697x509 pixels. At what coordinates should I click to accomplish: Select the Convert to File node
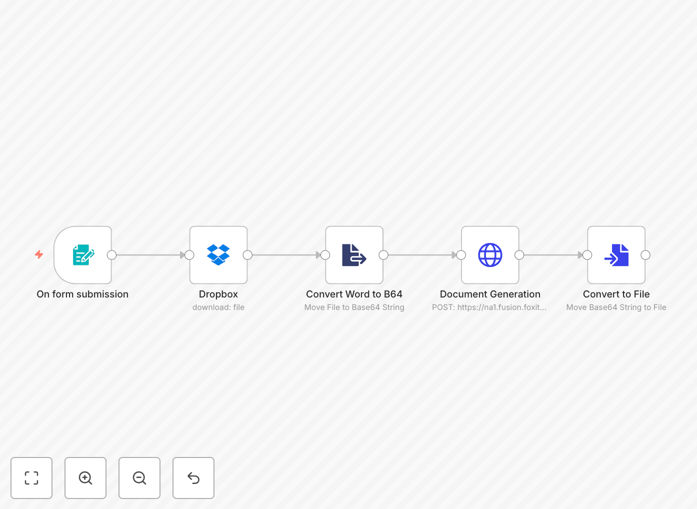616,255
